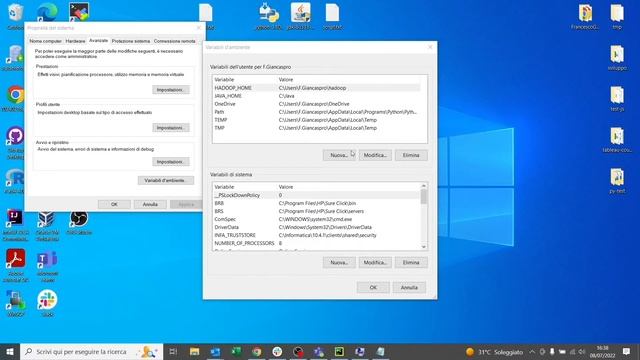Open the tmp folder on desktop

tap(617, 16)
